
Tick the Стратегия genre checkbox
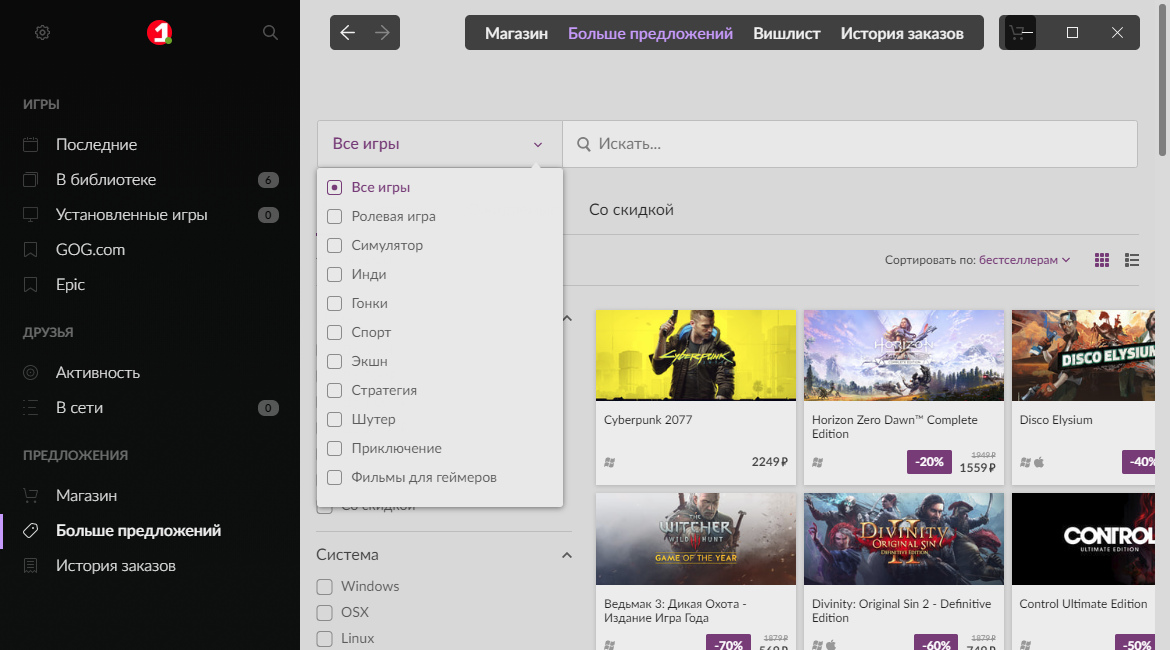(x=334, y=390)
